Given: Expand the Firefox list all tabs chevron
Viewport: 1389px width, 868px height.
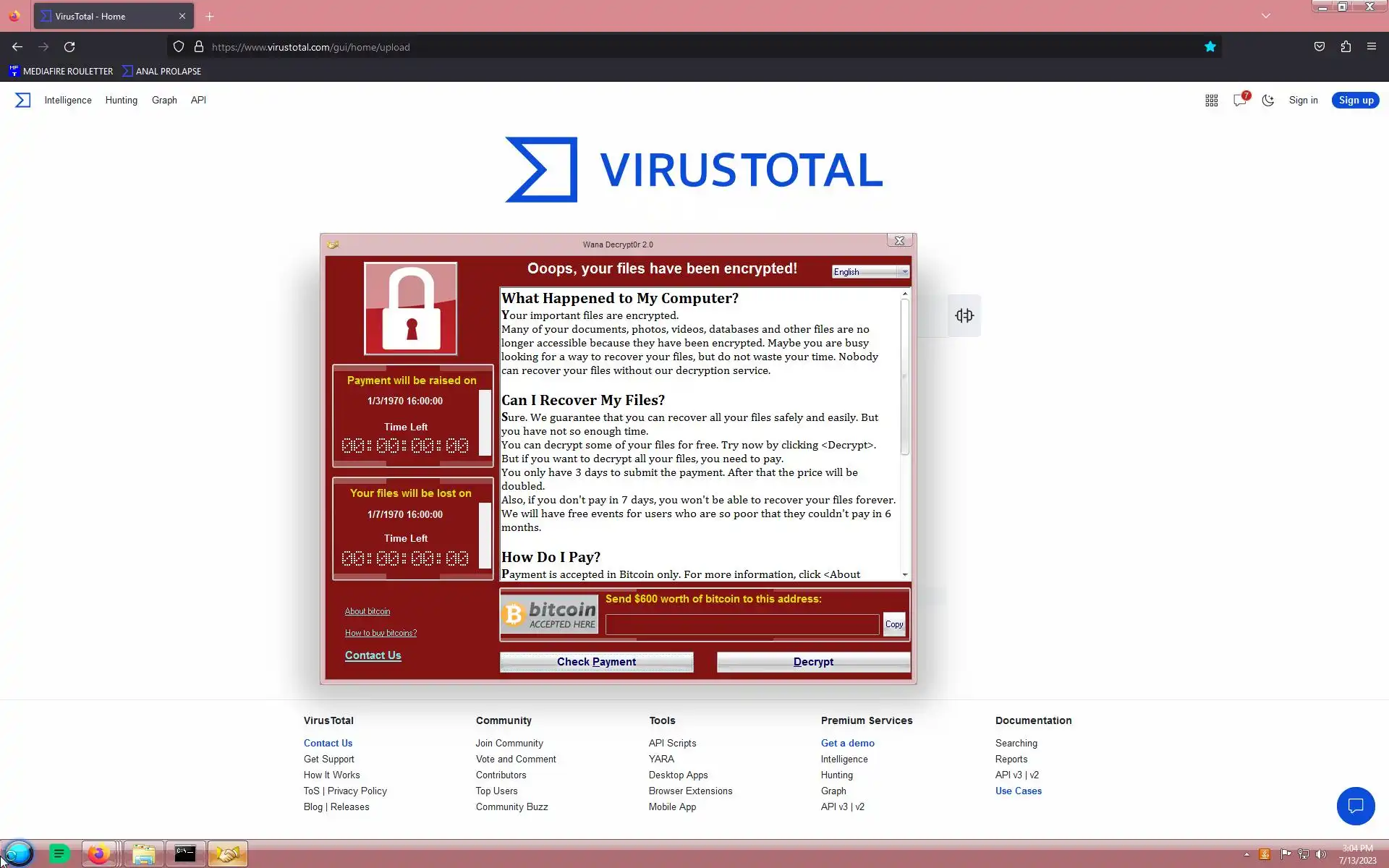Looking at the screenshot, I should pos(1265,16).
